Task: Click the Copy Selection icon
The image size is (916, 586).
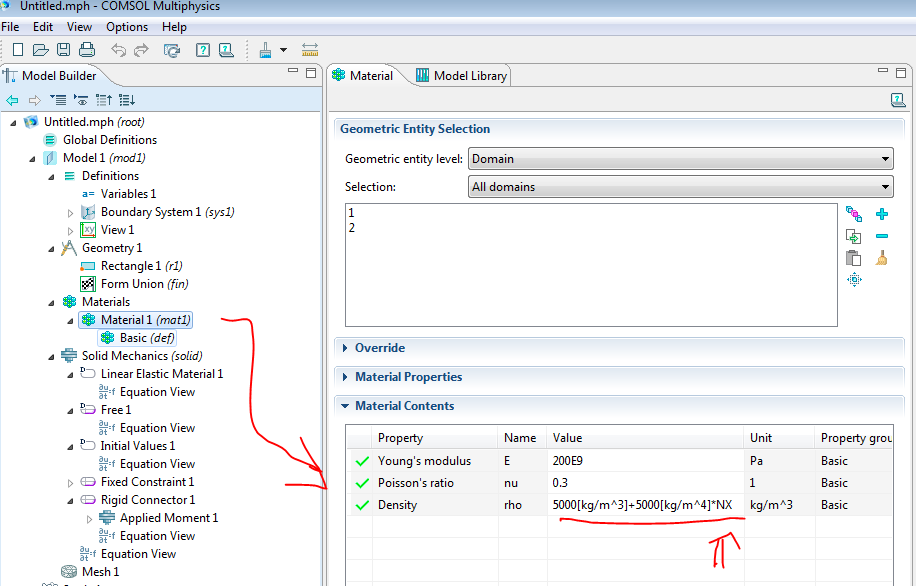Action: (x=853, y=236)
